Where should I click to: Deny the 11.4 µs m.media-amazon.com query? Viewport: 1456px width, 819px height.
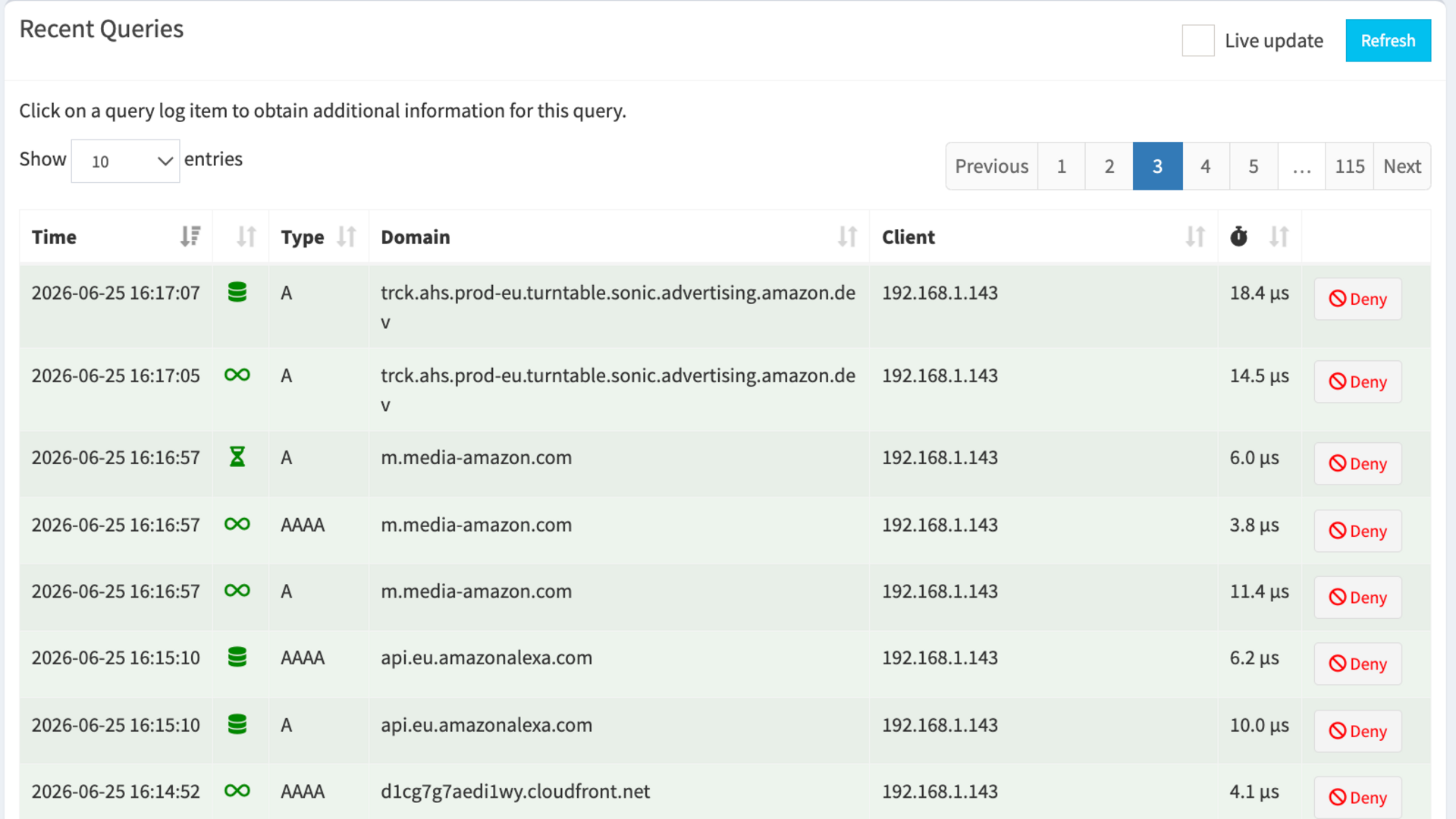1357,598
